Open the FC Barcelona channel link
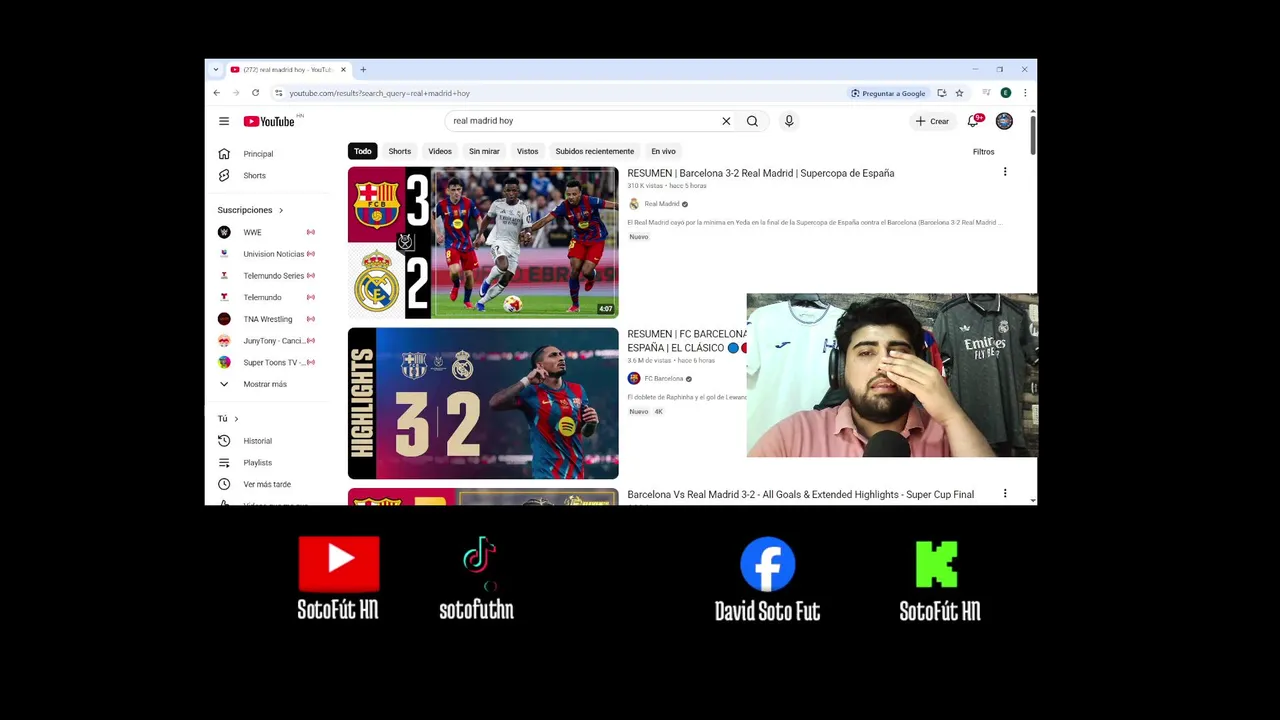The width and height of the screenshot is (1280, 720). [663, 379]
